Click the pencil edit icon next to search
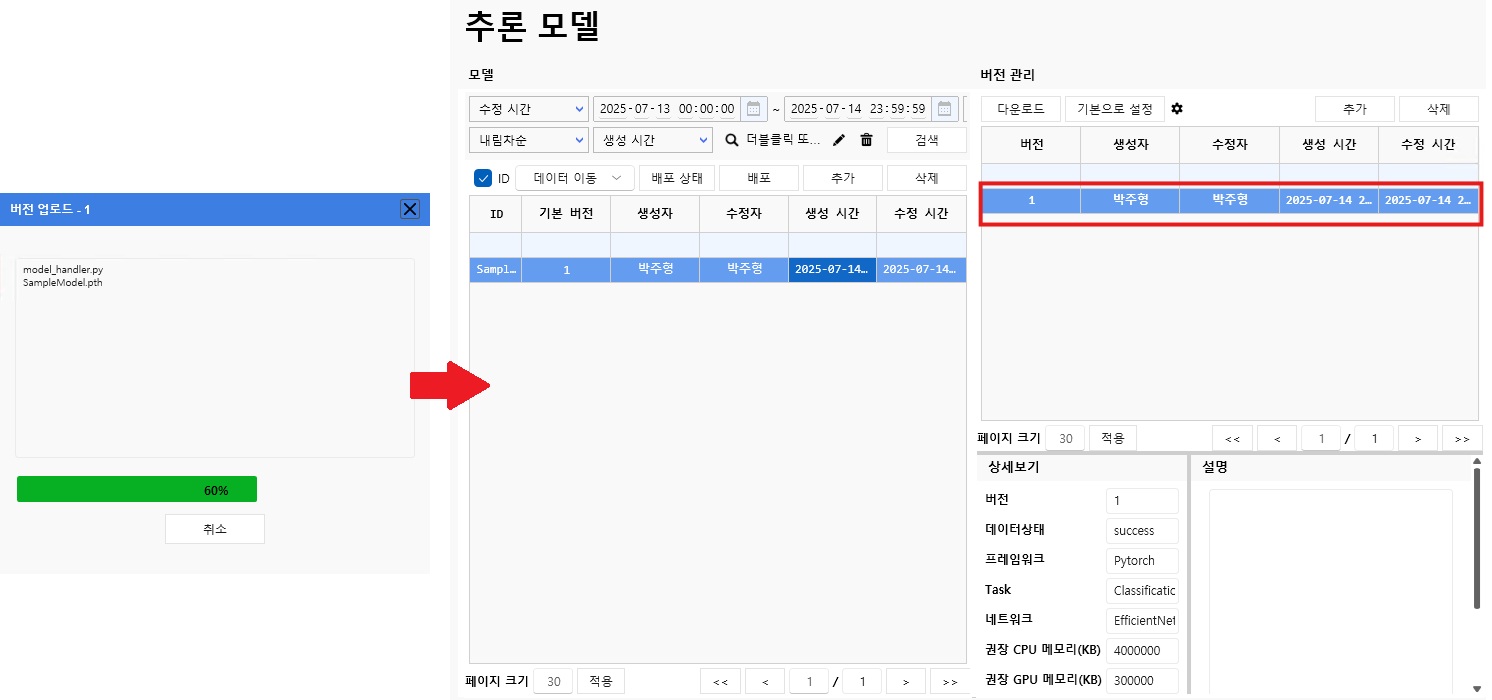 838,140
